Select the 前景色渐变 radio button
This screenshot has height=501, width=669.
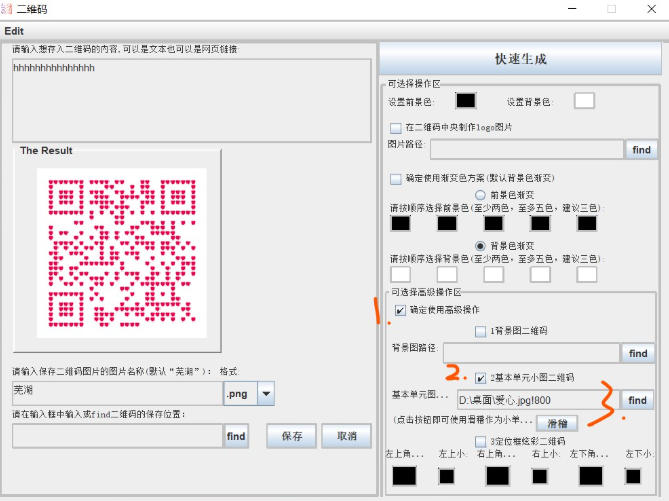click(481, 195)
